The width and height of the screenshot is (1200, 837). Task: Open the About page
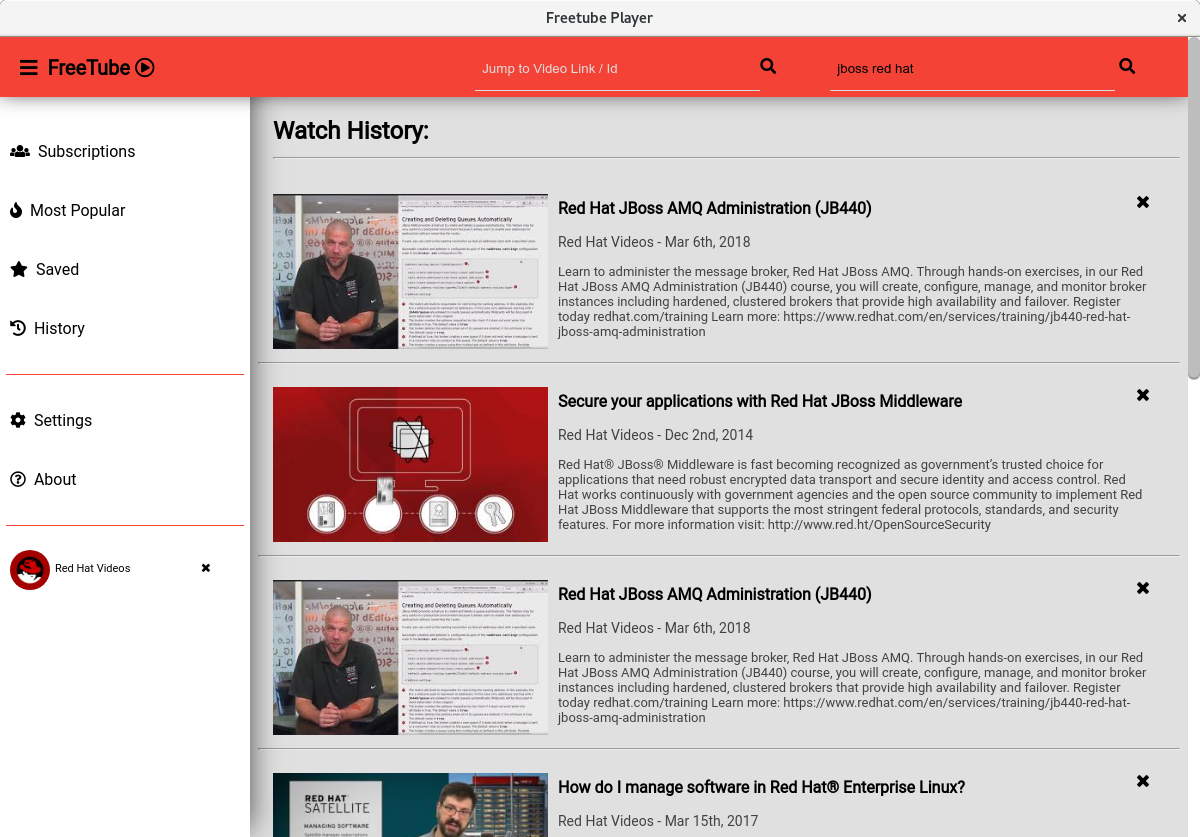pos(55,480)
